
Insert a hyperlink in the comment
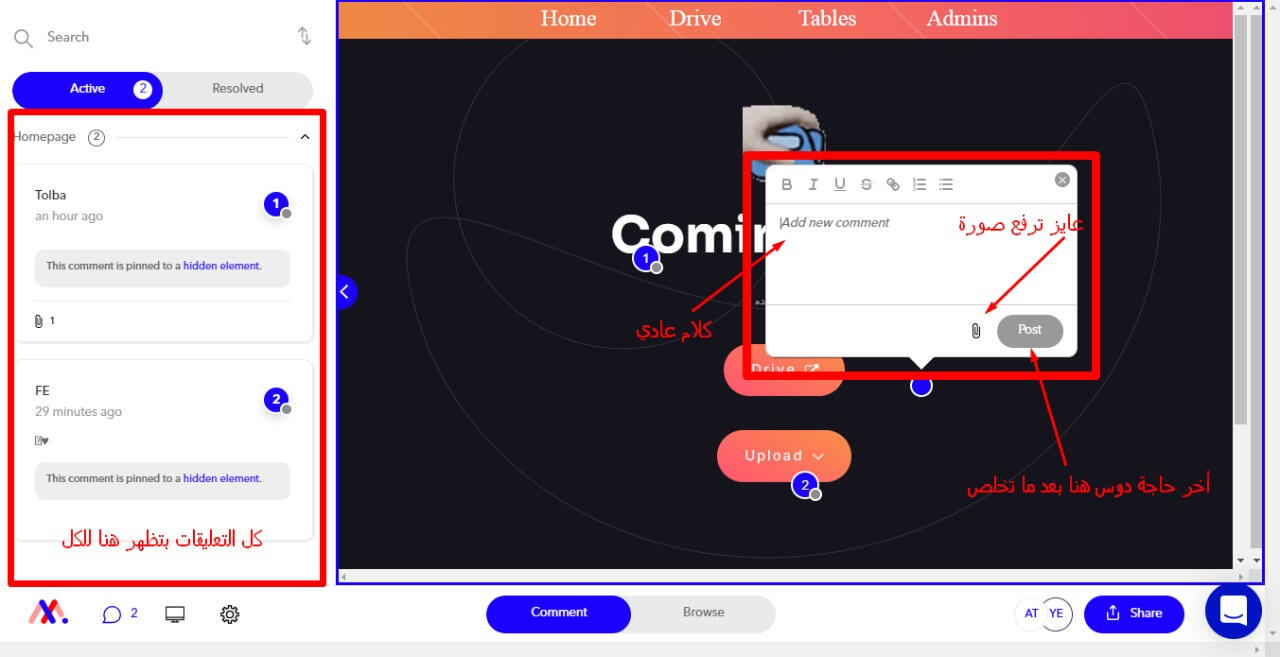tap(893, 184)
